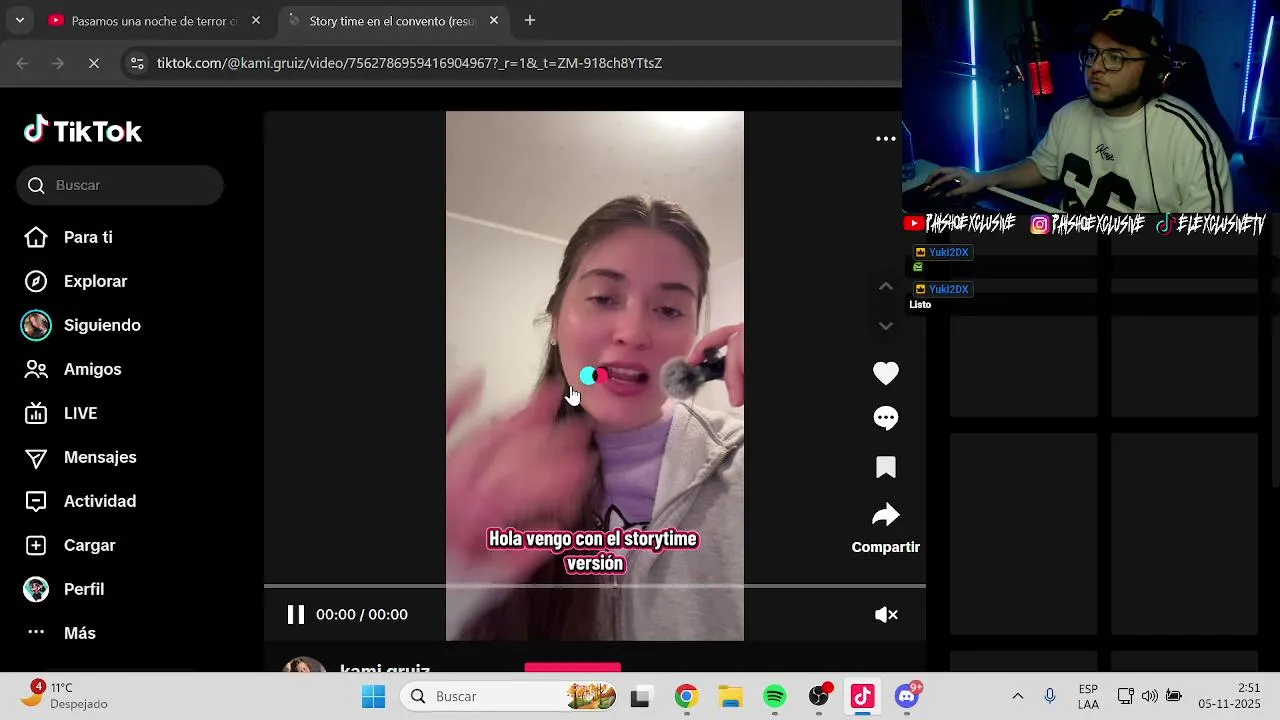Open the Explorar page

coord(95,281)
